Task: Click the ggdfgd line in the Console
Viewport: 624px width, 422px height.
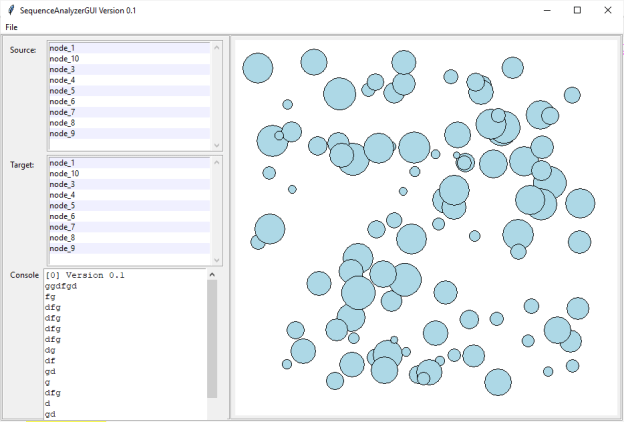Action: click(x=61, y=286)
